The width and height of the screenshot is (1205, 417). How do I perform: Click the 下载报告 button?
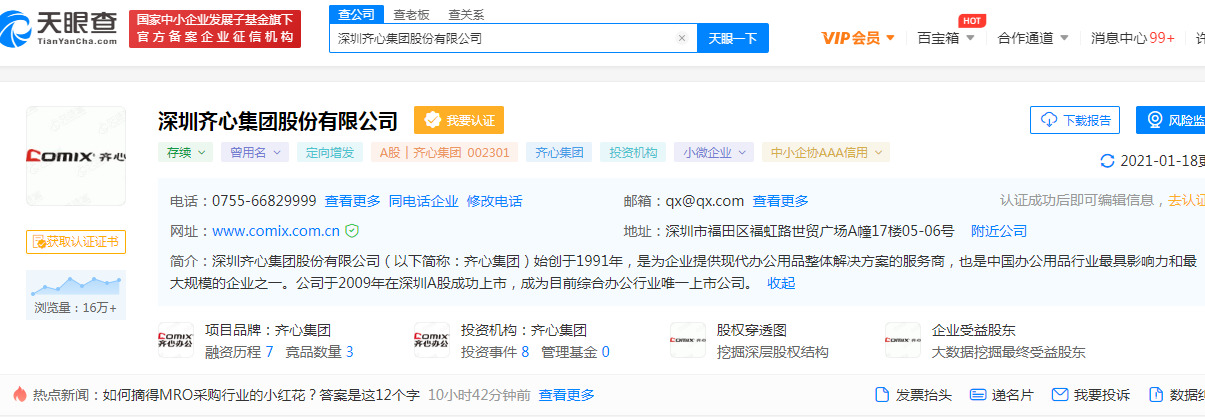click(x=1075, y=120)
